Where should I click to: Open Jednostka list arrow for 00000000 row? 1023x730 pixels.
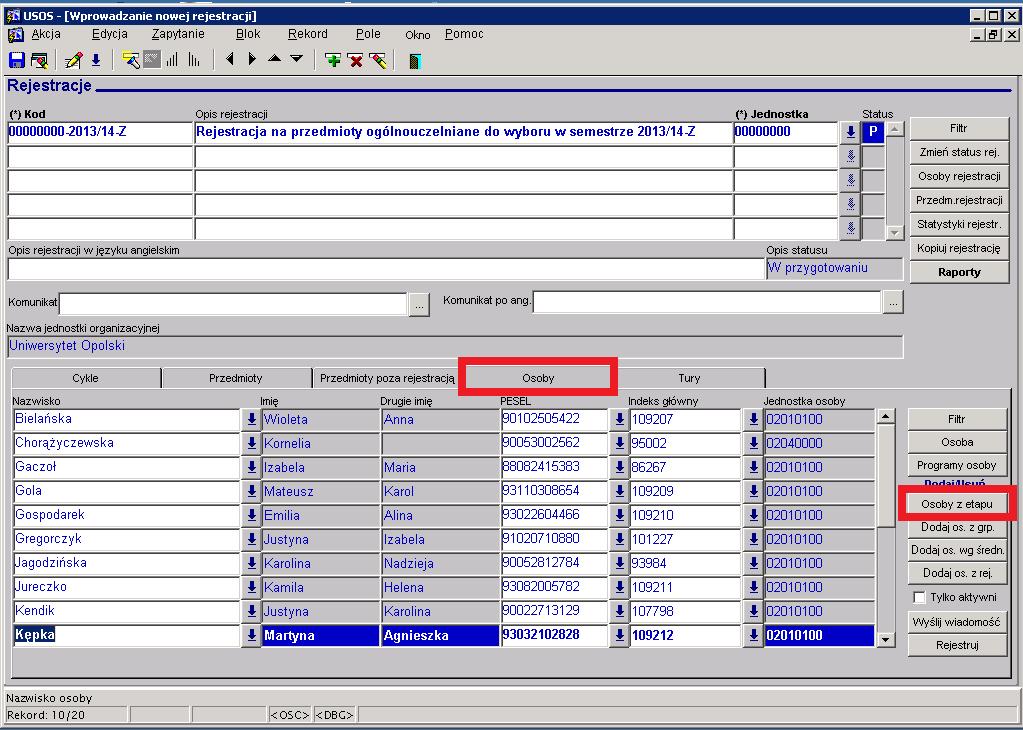(x=850, y=132)
